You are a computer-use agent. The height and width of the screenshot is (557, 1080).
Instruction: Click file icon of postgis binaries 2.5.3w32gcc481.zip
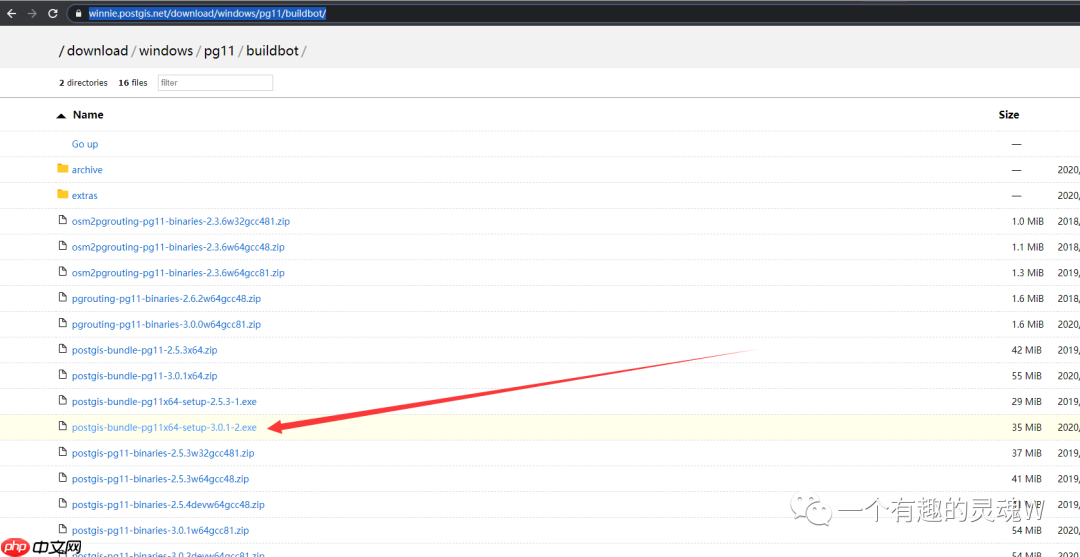(63, 452)
